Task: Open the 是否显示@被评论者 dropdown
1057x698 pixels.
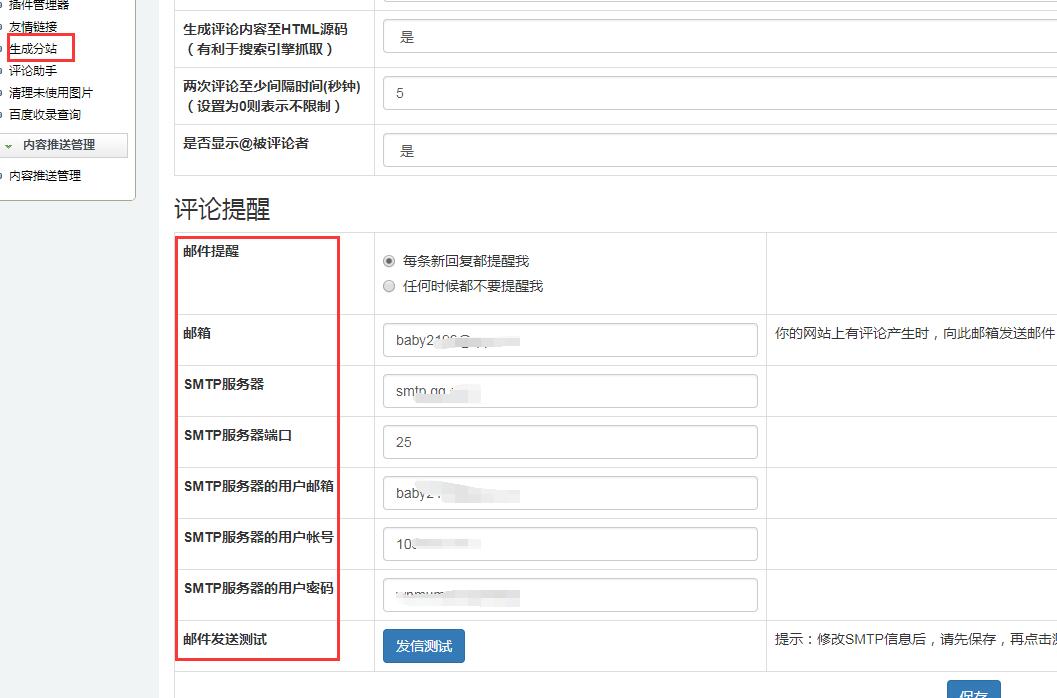Action: click(720, 150)
